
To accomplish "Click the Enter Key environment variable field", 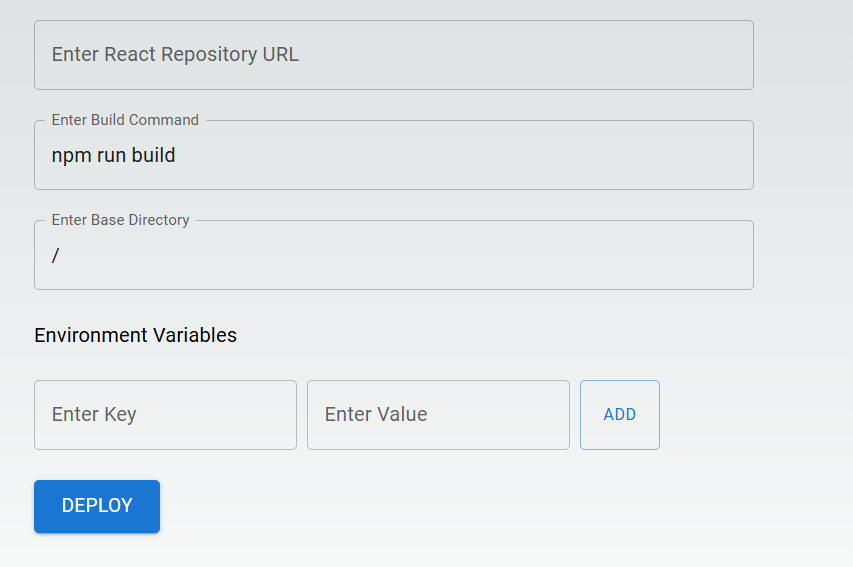I will (x=165, y=415).
